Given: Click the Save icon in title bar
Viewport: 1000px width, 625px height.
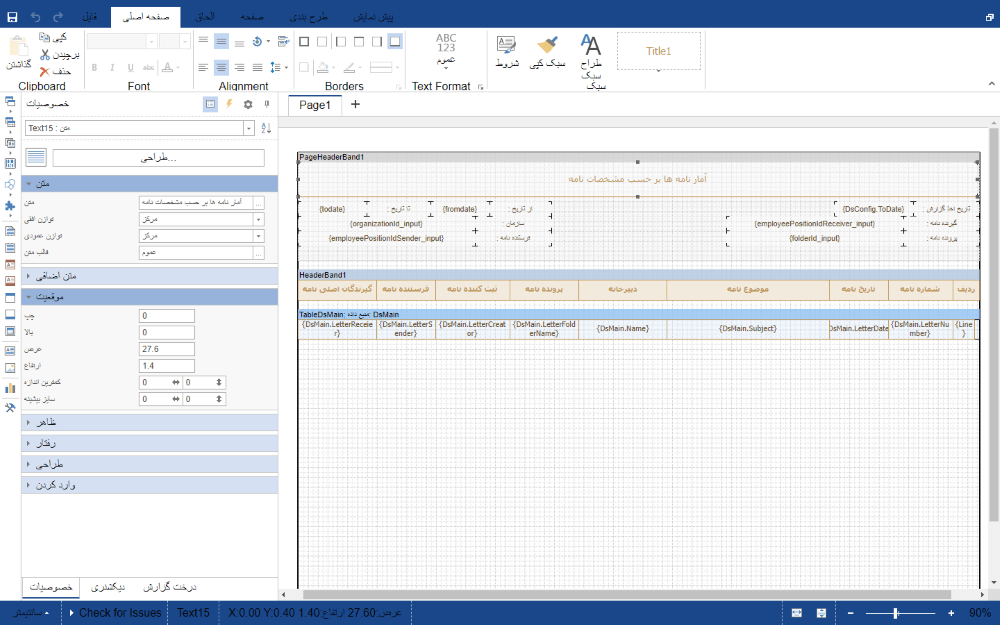Looking at the screenshot, I should coord(11,18).
